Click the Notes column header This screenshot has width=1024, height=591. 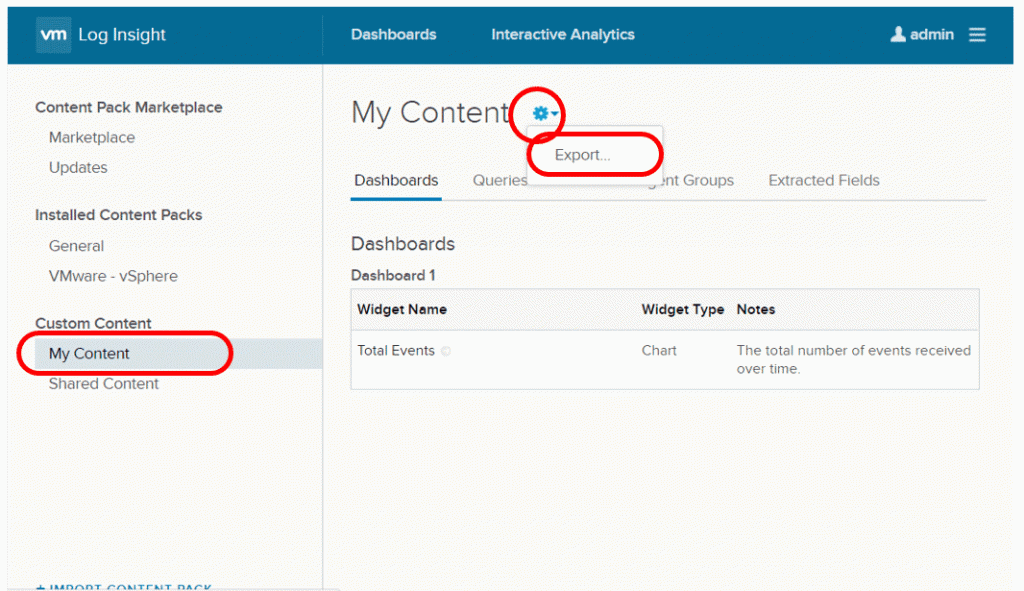click(756, 310)
